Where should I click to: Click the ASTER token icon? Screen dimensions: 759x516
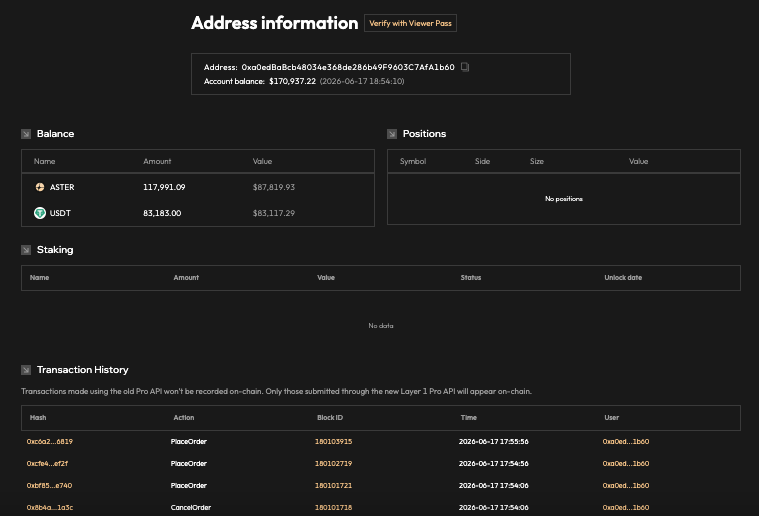click(40, 187)
